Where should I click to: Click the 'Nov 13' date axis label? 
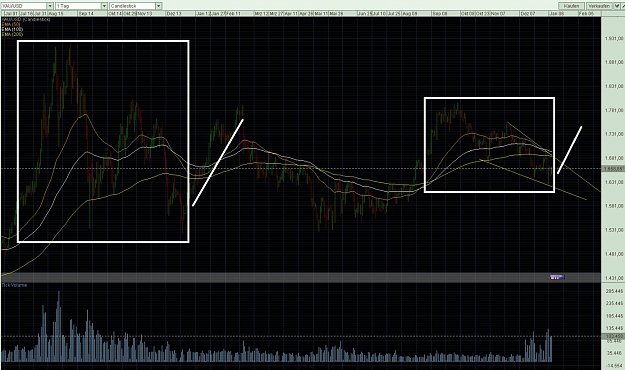point(144,14)
